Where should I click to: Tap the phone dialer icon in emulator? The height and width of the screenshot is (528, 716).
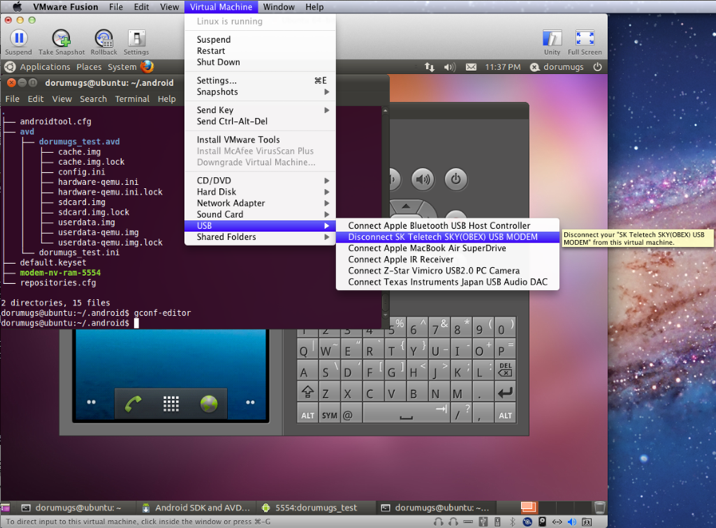[133, 403]
